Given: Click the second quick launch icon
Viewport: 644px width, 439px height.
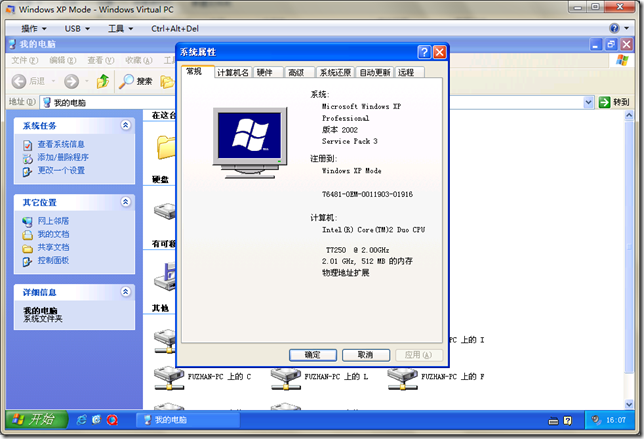Looking at the screenshot, I should pos(97,420).
